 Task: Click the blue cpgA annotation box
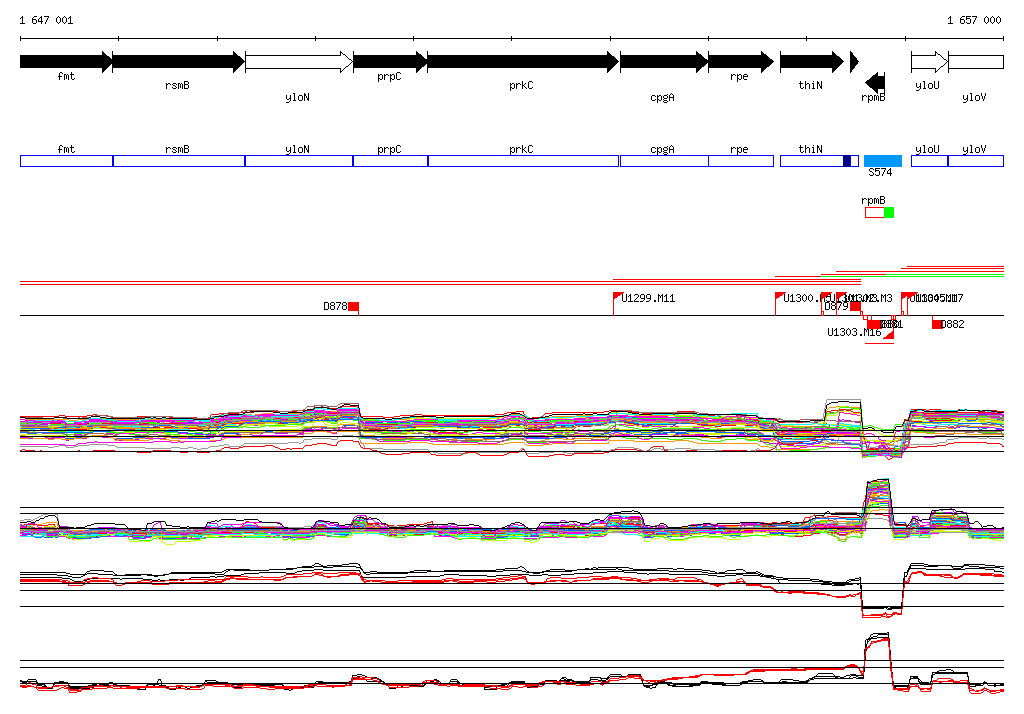(x=664, y=161)
